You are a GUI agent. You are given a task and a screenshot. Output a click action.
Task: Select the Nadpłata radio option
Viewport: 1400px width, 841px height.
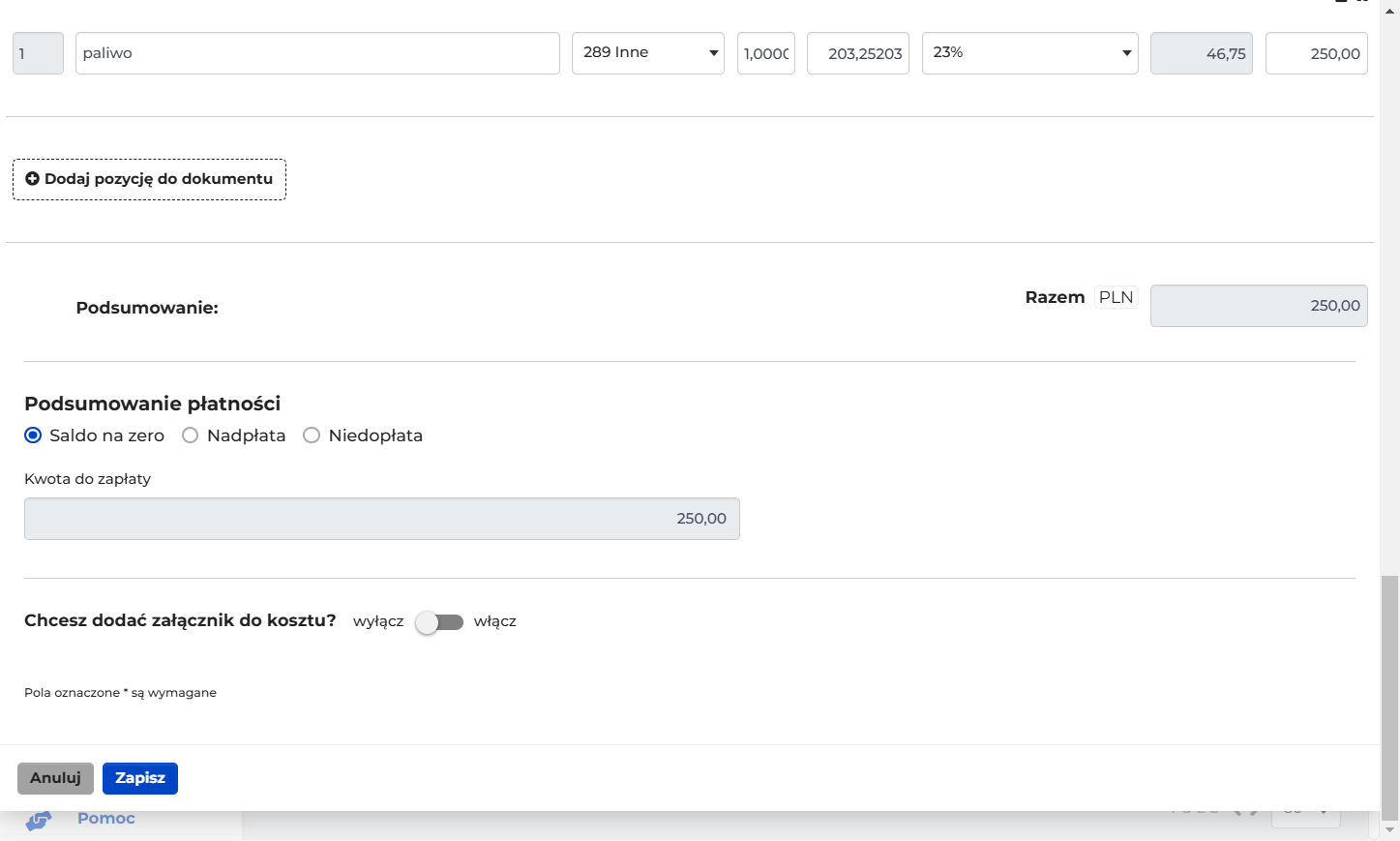point(191,436)
